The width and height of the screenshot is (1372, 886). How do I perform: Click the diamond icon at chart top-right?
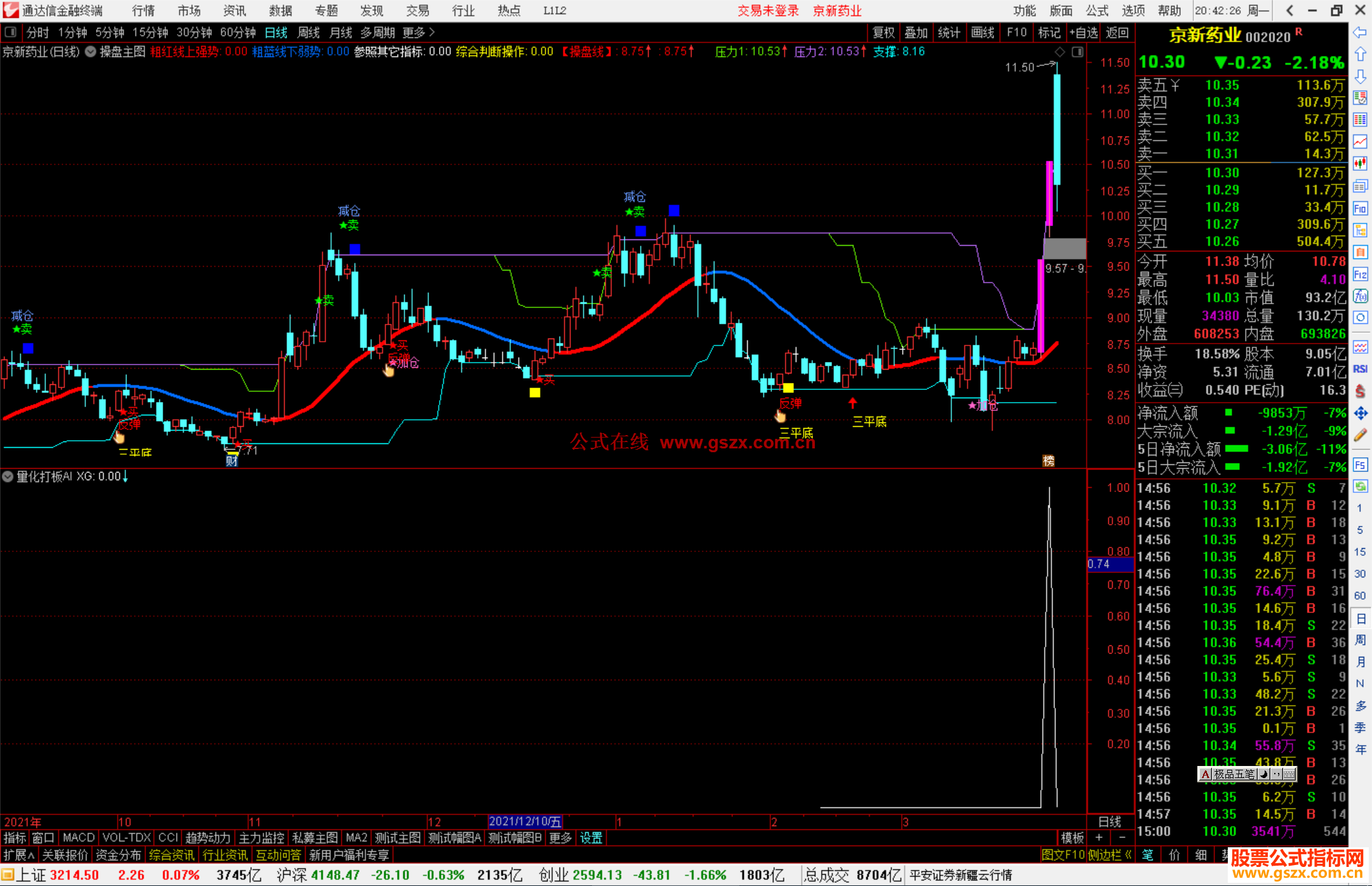click(x=1059, y=52)
